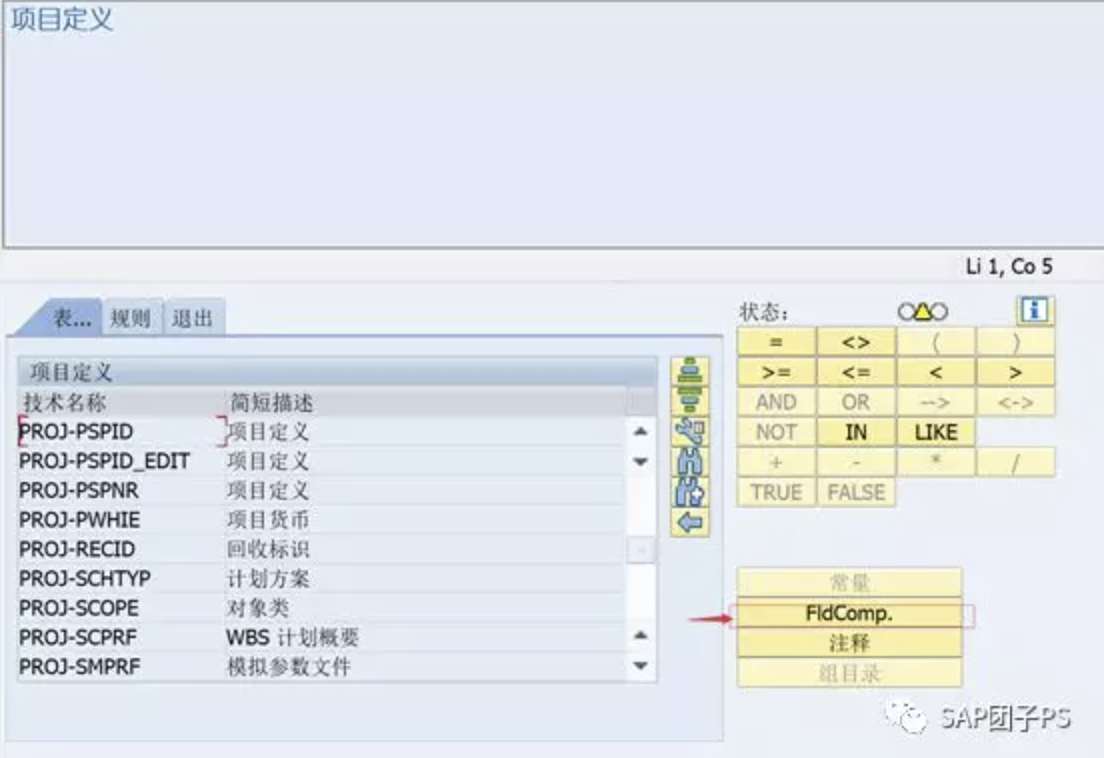Click the binoculars find icon
This screenshot has width=1104, height=758.
tap(689, 462)
